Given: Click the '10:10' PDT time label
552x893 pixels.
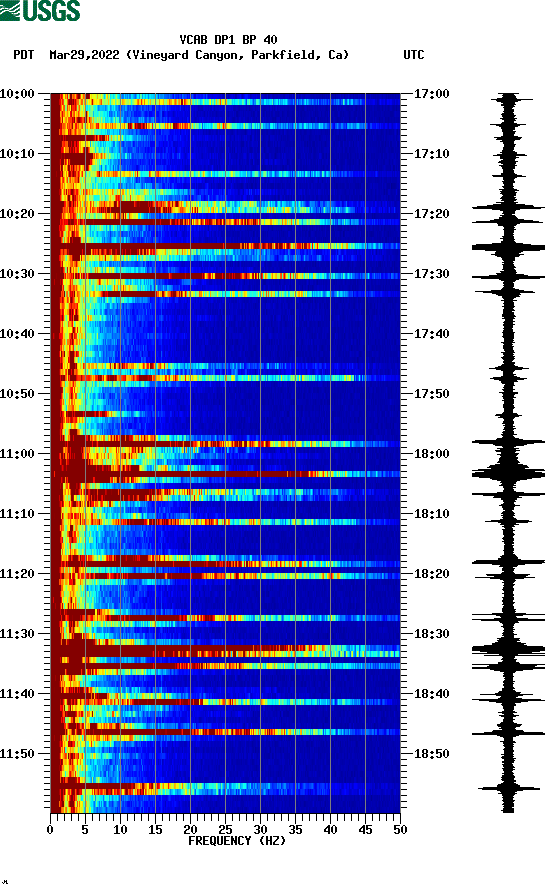Looking at the screenshot, I should click(x=17, y=154).
